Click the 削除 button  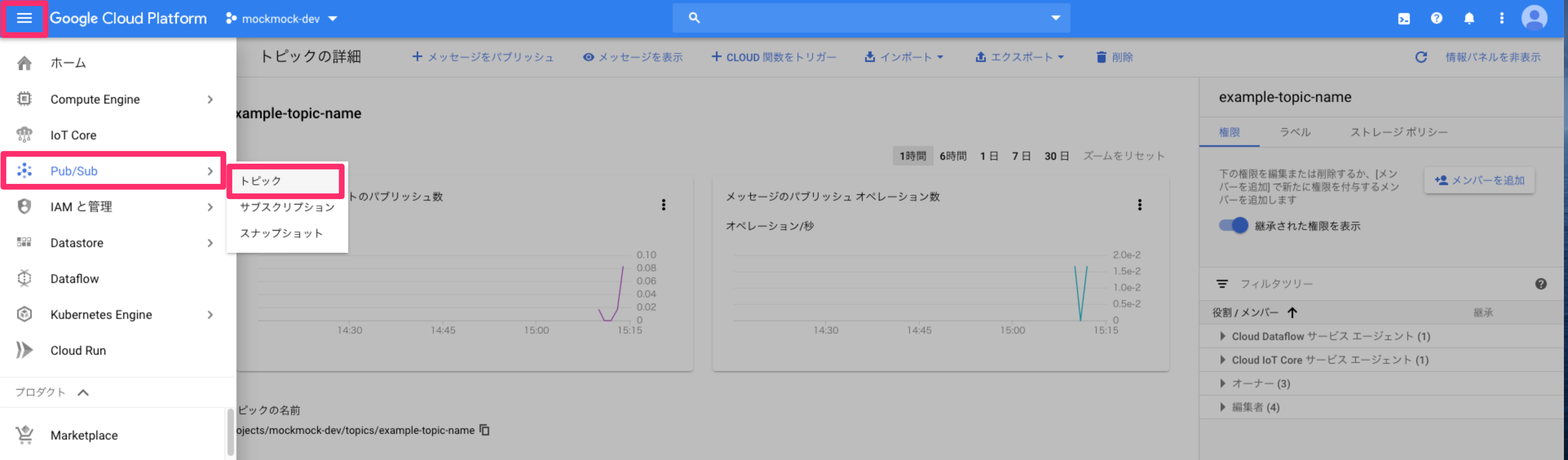point(1115,57)
